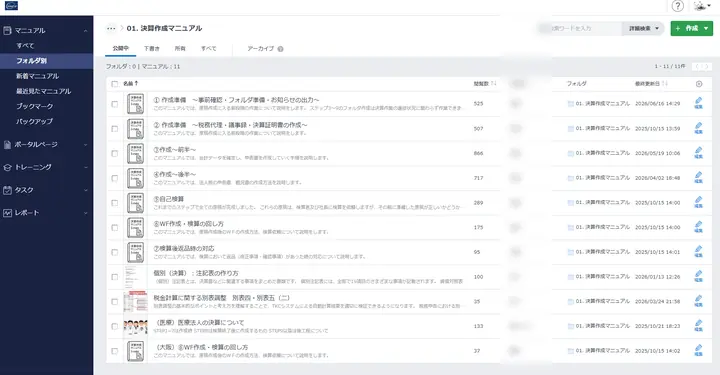Open ブックマーク in the sidebar
The height and width of the screenshot is (375, 720).
tap(35, 106)
